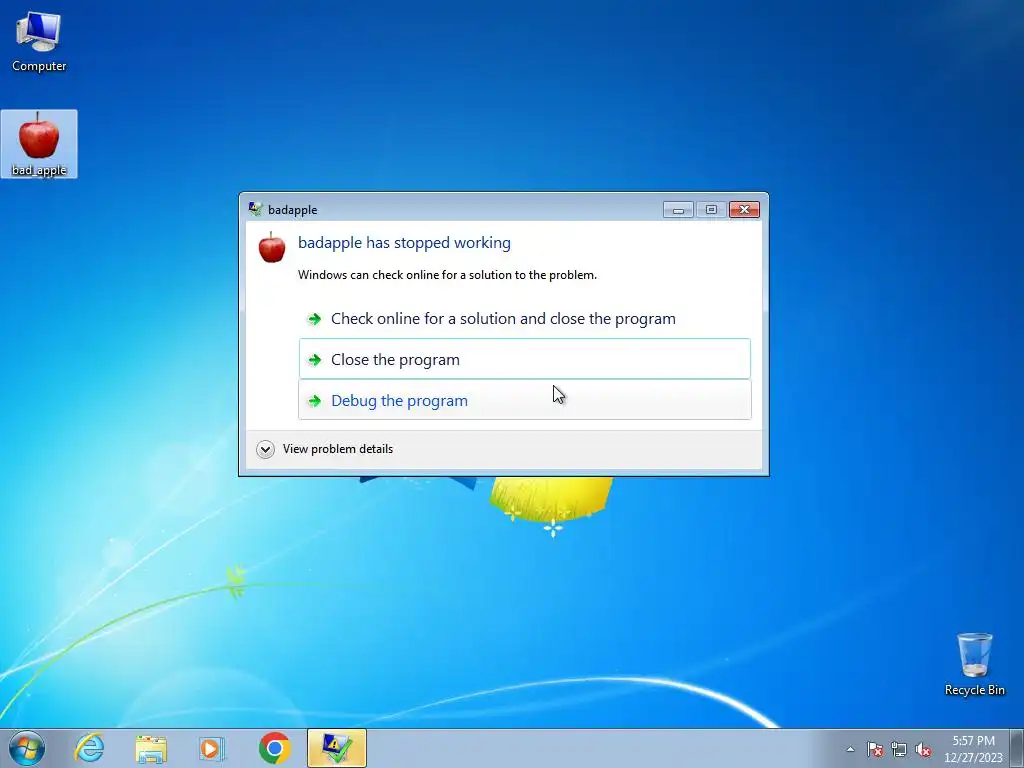1024x768 pixels.
Task: Open Windows Explorer from the taskbar
Action: point(151,748)
